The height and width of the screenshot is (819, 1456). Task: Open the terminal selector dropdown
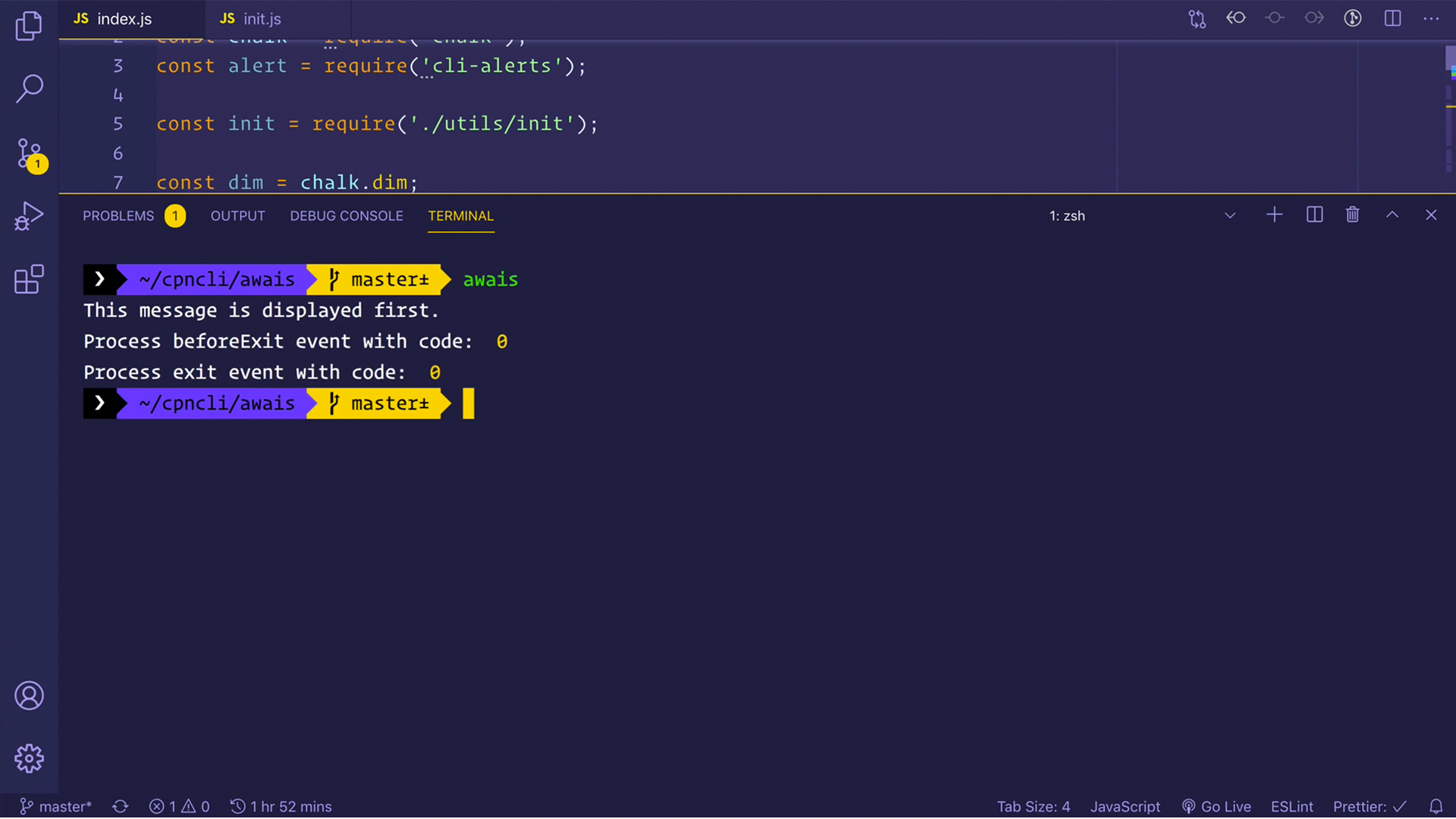pyautogui.click(x=1230, y=215)
